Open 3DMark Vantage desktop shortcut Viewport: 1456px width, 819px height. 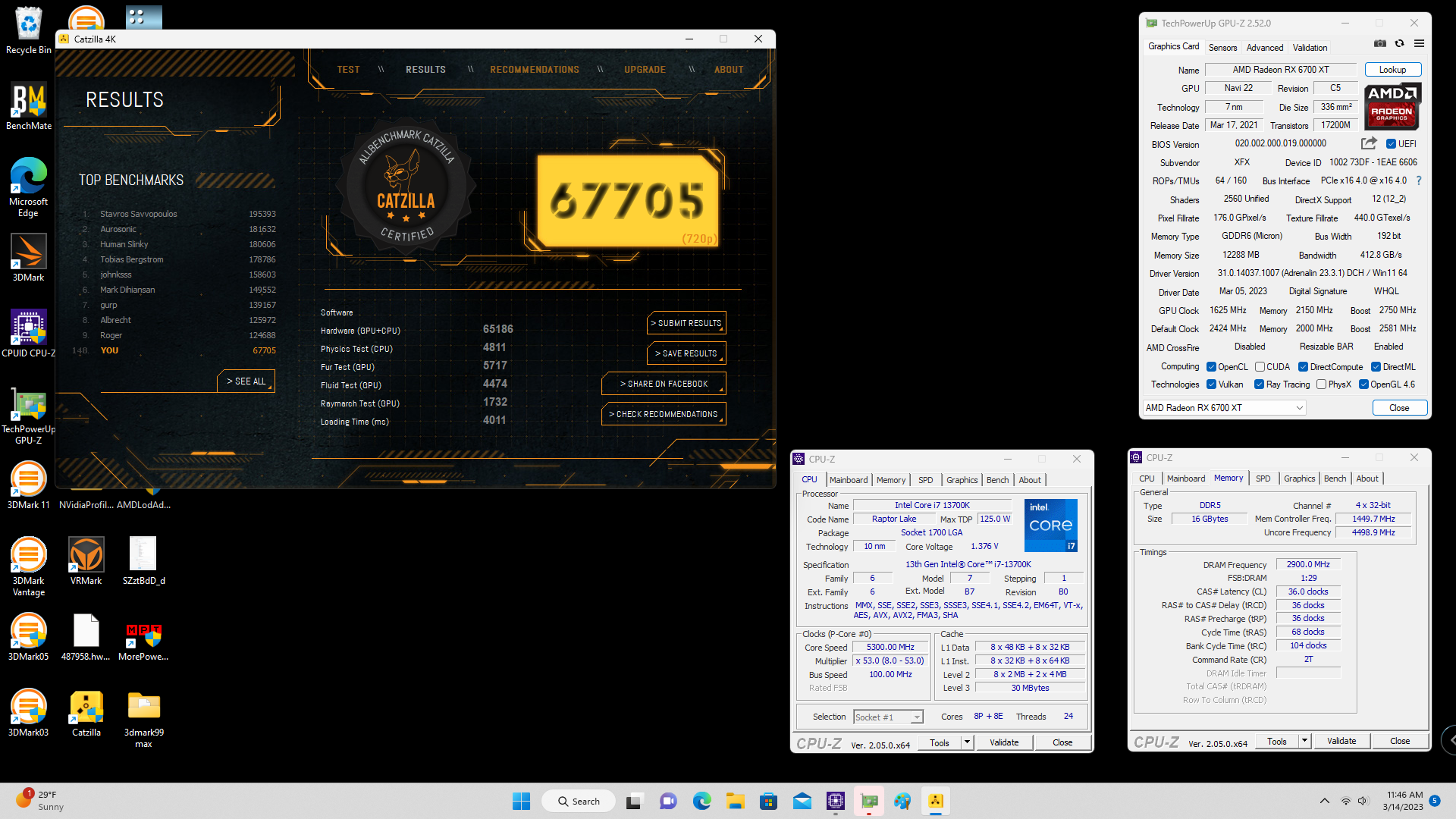[x=28, y=566]
